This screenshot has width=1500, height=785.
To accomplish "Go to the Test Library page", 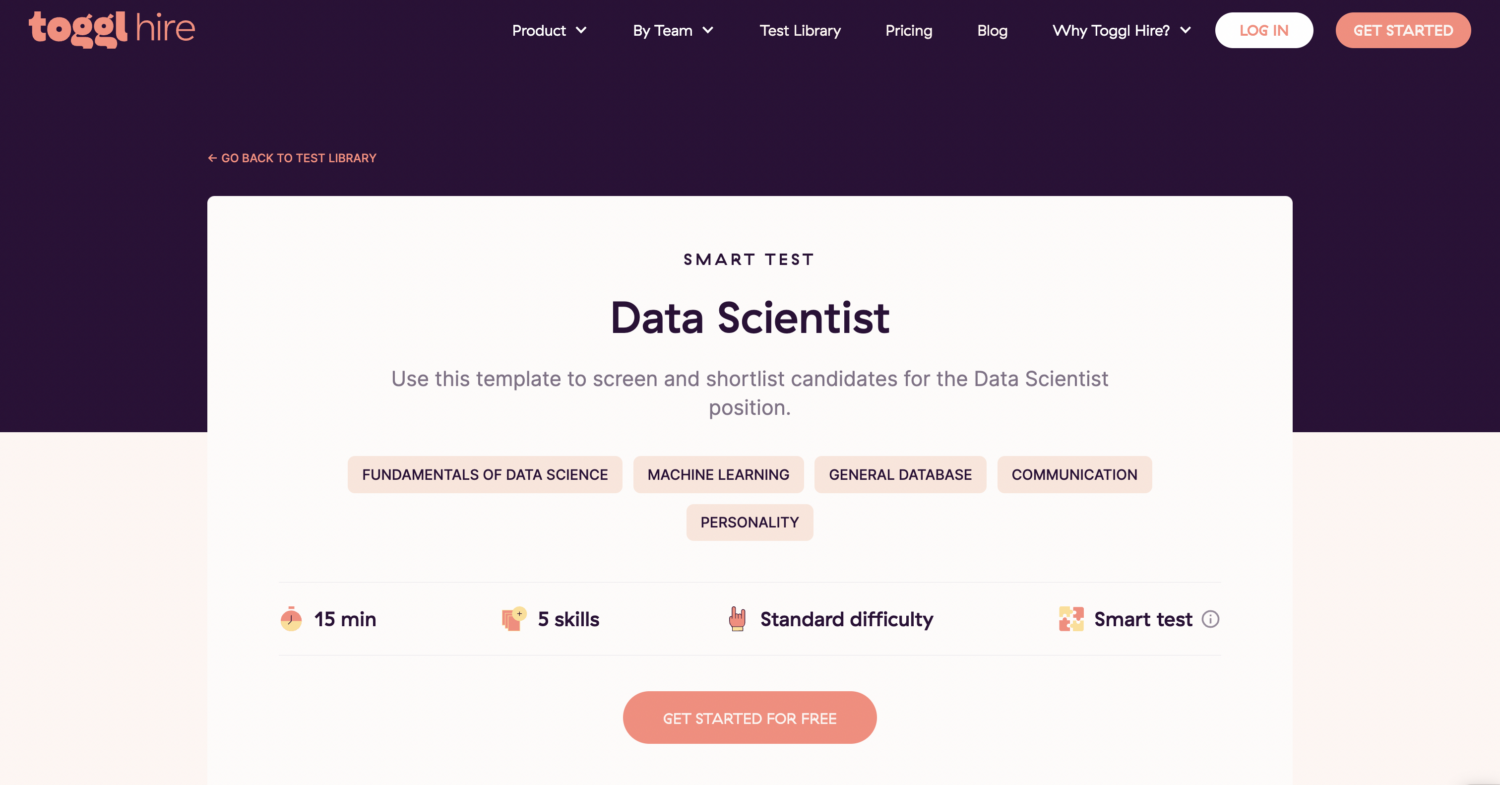I will pos(800,30).
